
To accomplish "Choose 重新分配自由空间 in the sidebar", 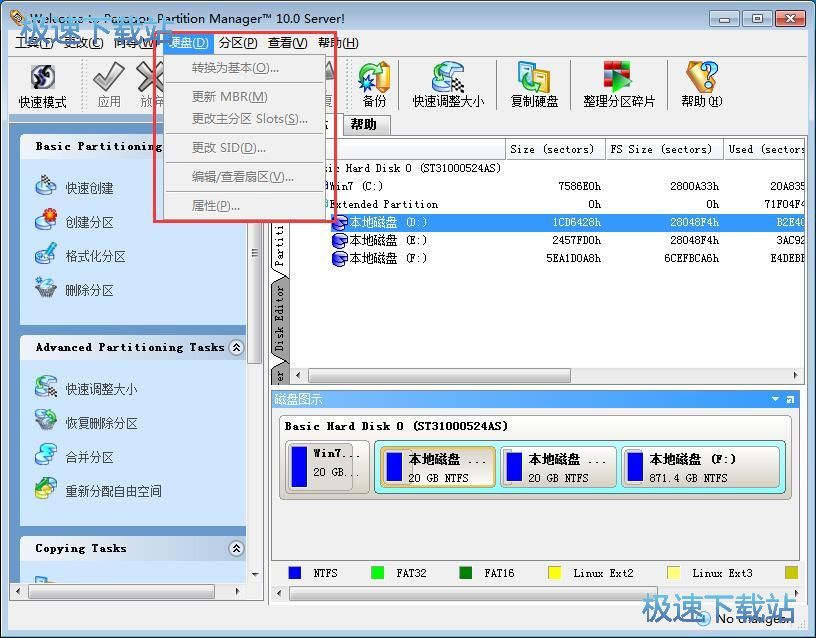I will [x=113, y=491].
